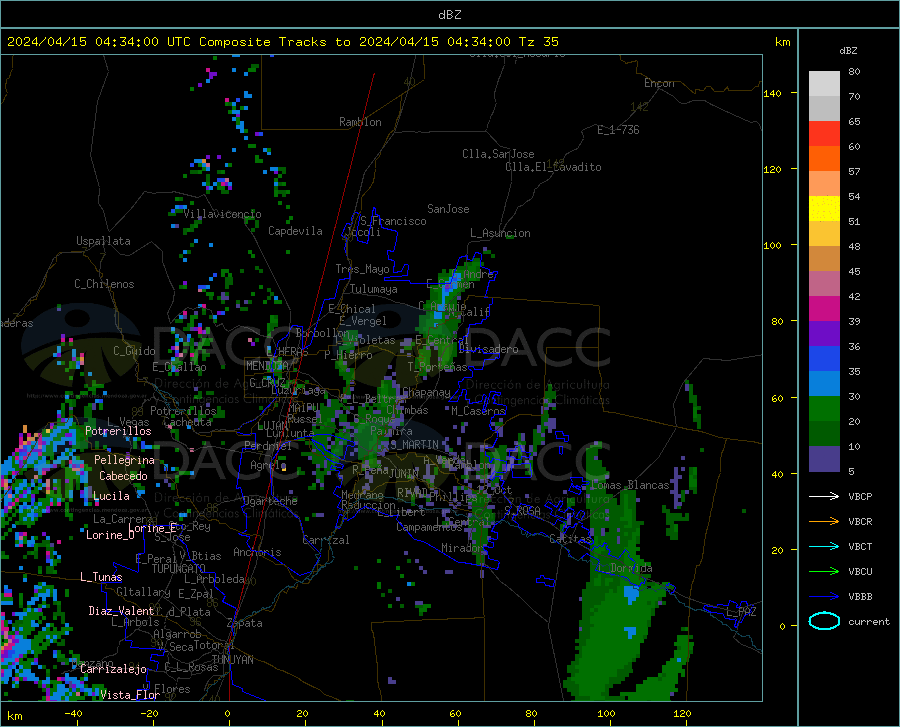Select the 80 dBZ light-gray color swatch
This screenshot has height=727, width=900.
pos(824,84)
